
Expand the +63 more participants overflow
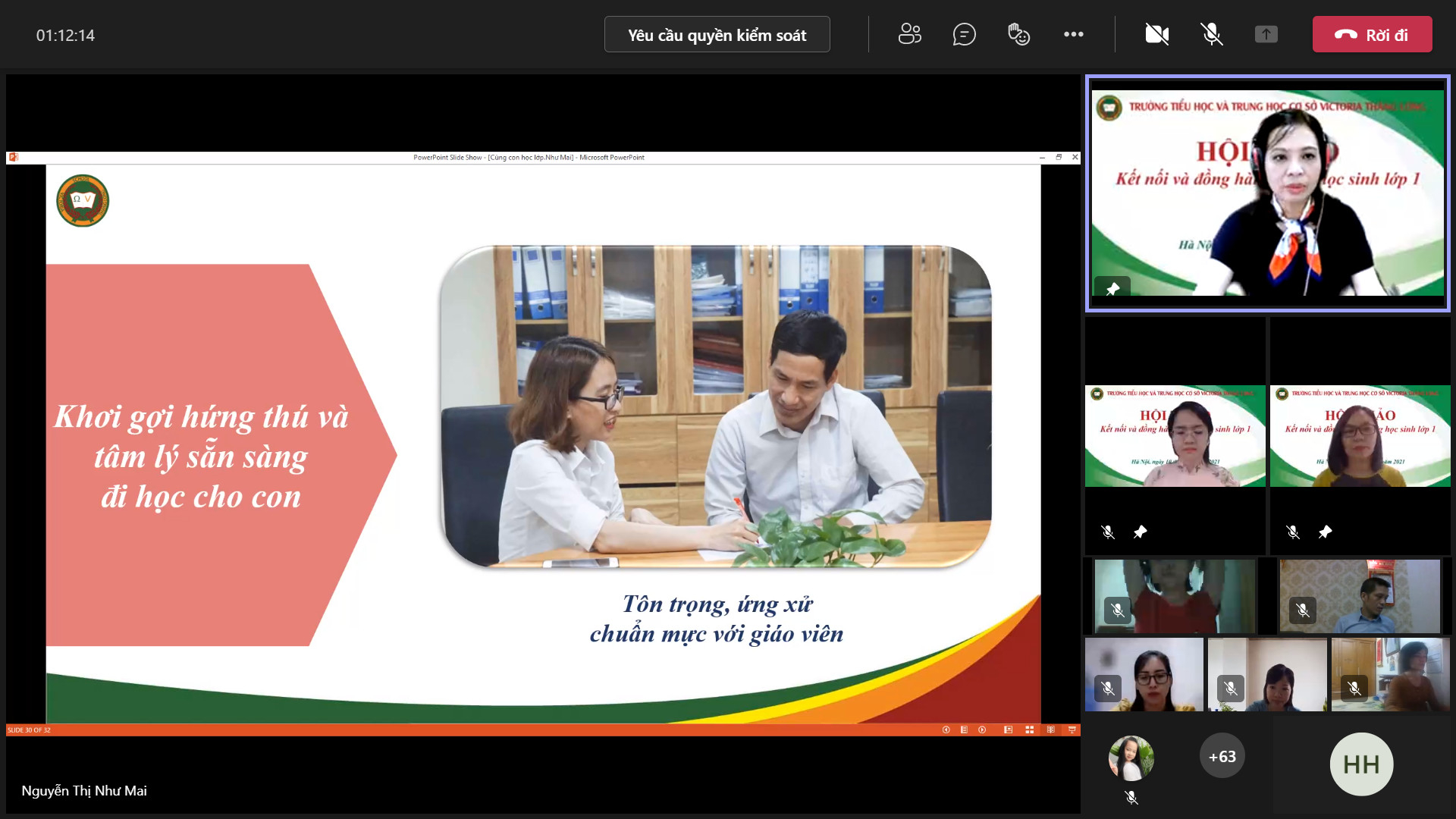click(1222, 756)
